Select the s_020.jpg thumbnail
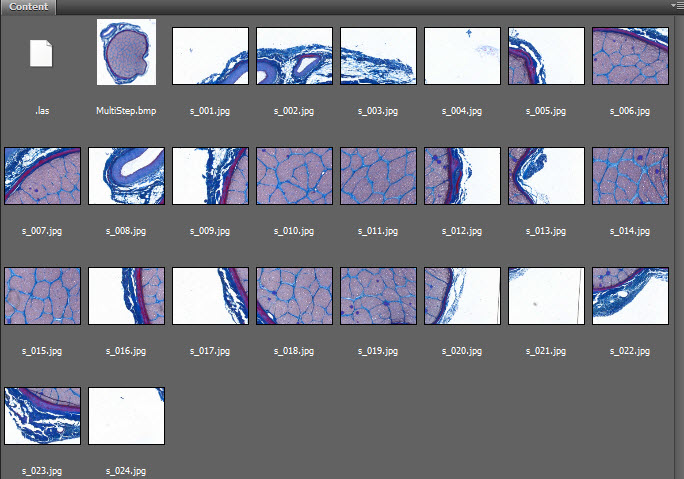The width and height of the screenshot is (684, 479). [x=462, y=296]
